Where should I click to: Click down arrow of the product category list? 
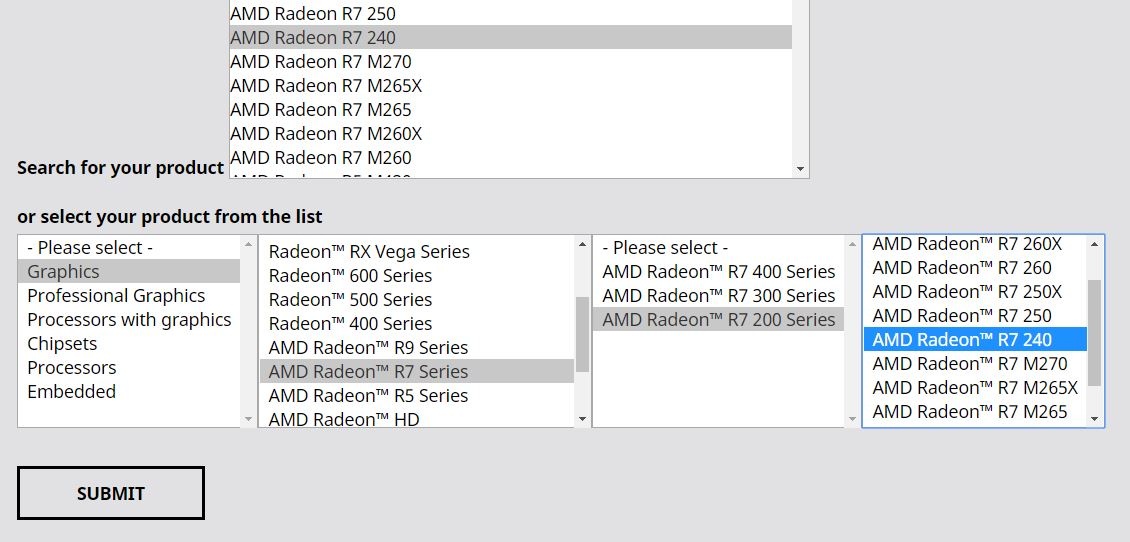tap(248, 419)
